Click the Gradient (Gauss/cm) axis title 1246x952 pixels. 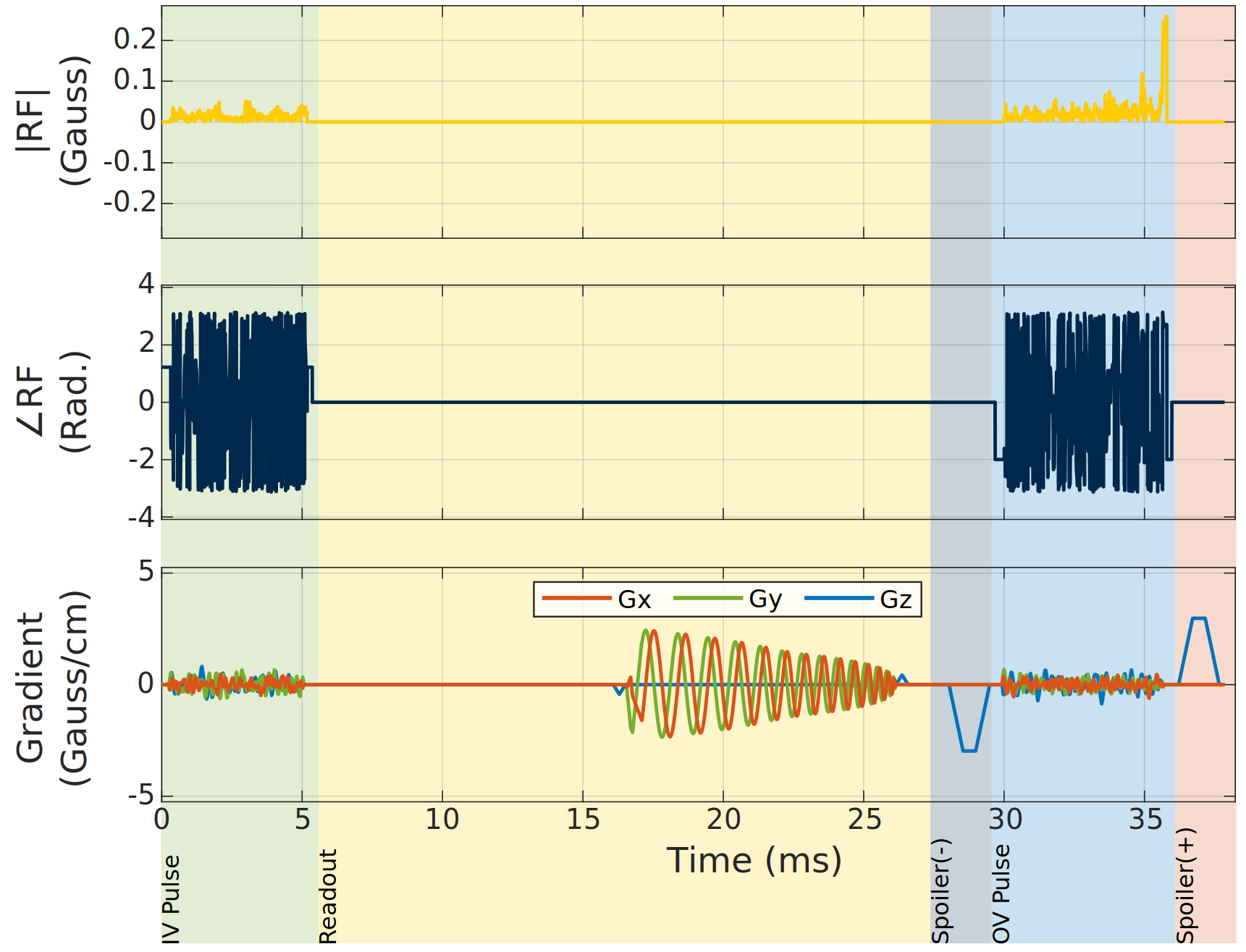tap(52, 688)
